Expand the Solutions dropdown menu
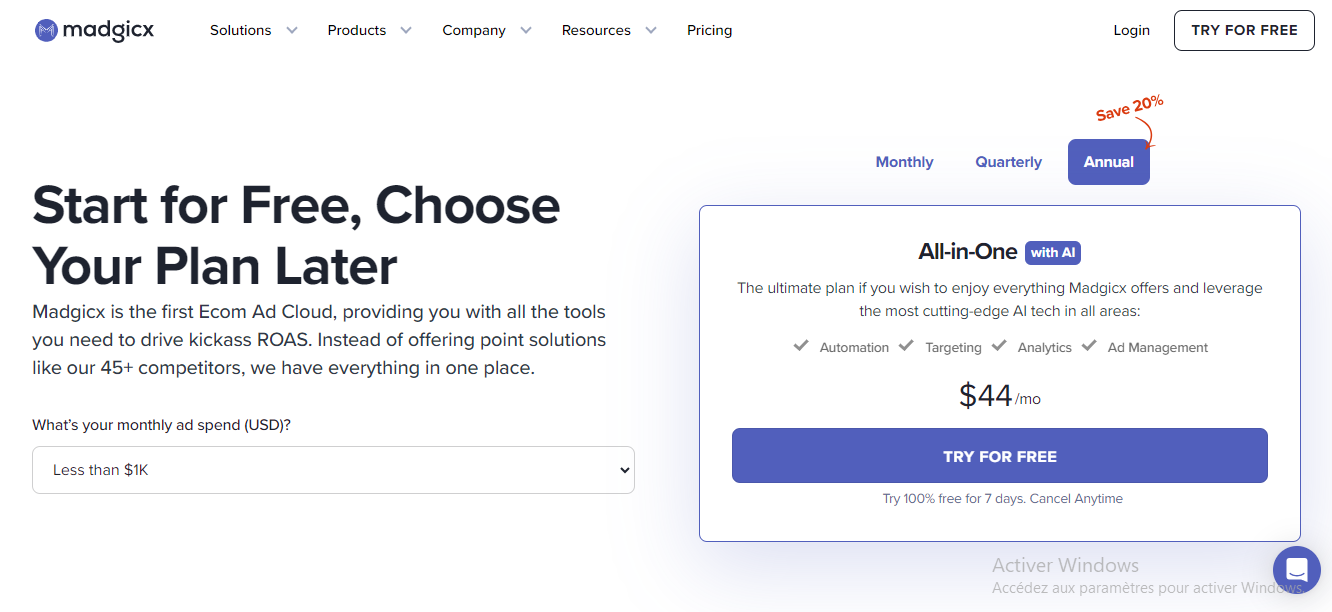The width and height of the screenshot is (1332, 612). (x=253, y=31)
